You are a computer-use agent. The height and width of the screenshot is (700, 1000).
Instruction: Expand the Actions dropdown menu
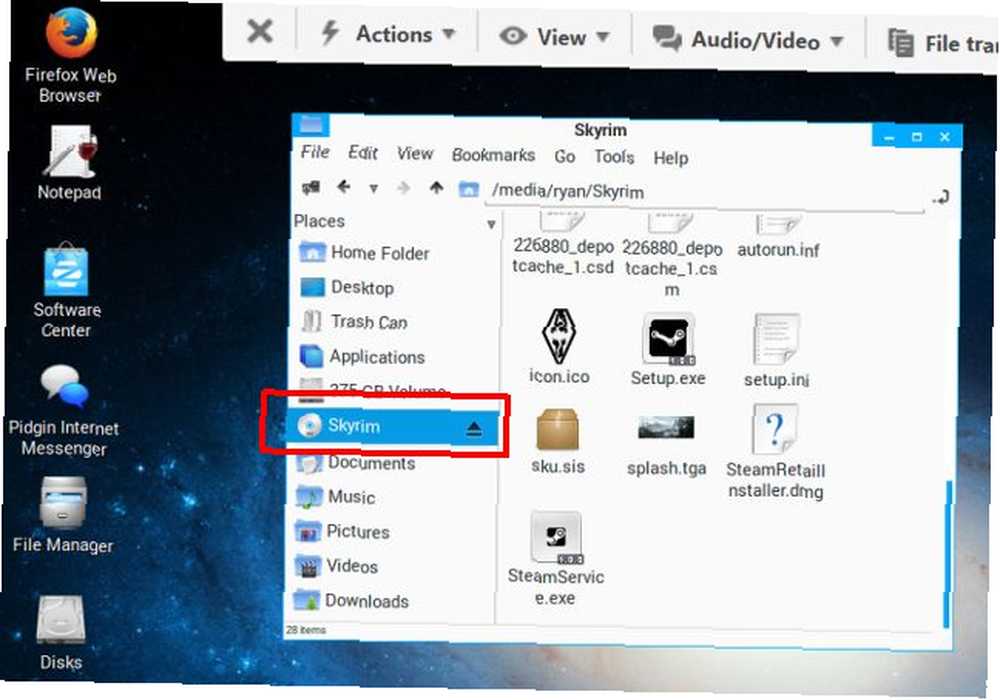[388, 34]
